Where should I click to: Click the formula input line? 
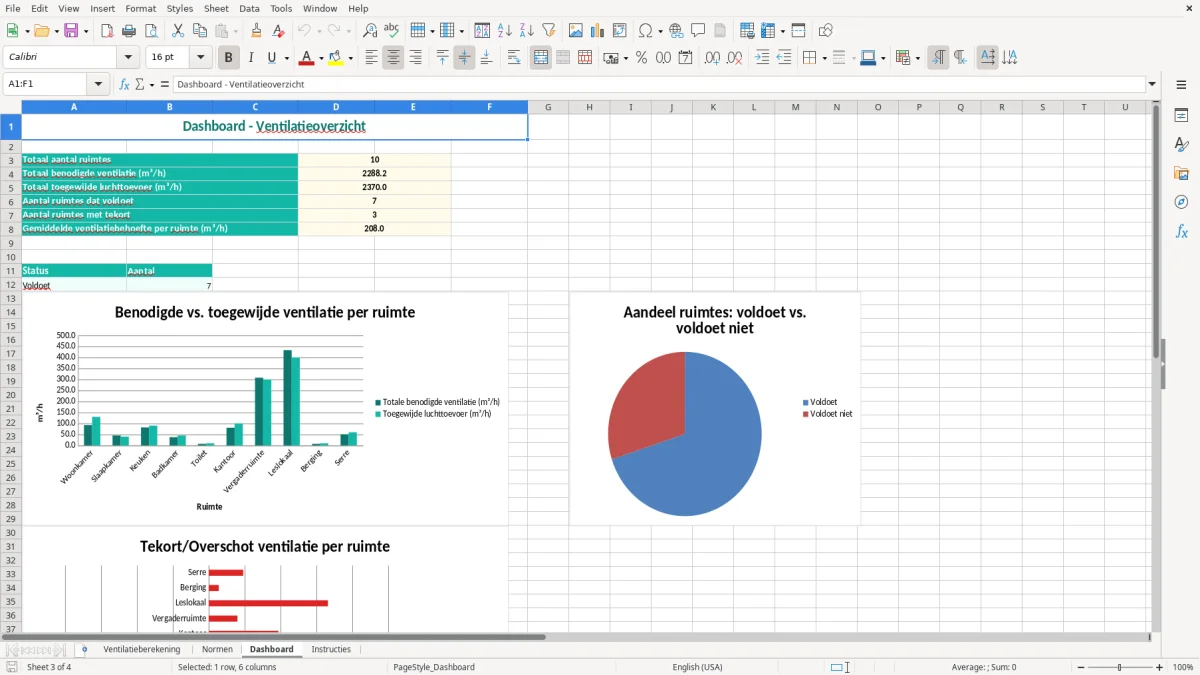coord(659,85)
